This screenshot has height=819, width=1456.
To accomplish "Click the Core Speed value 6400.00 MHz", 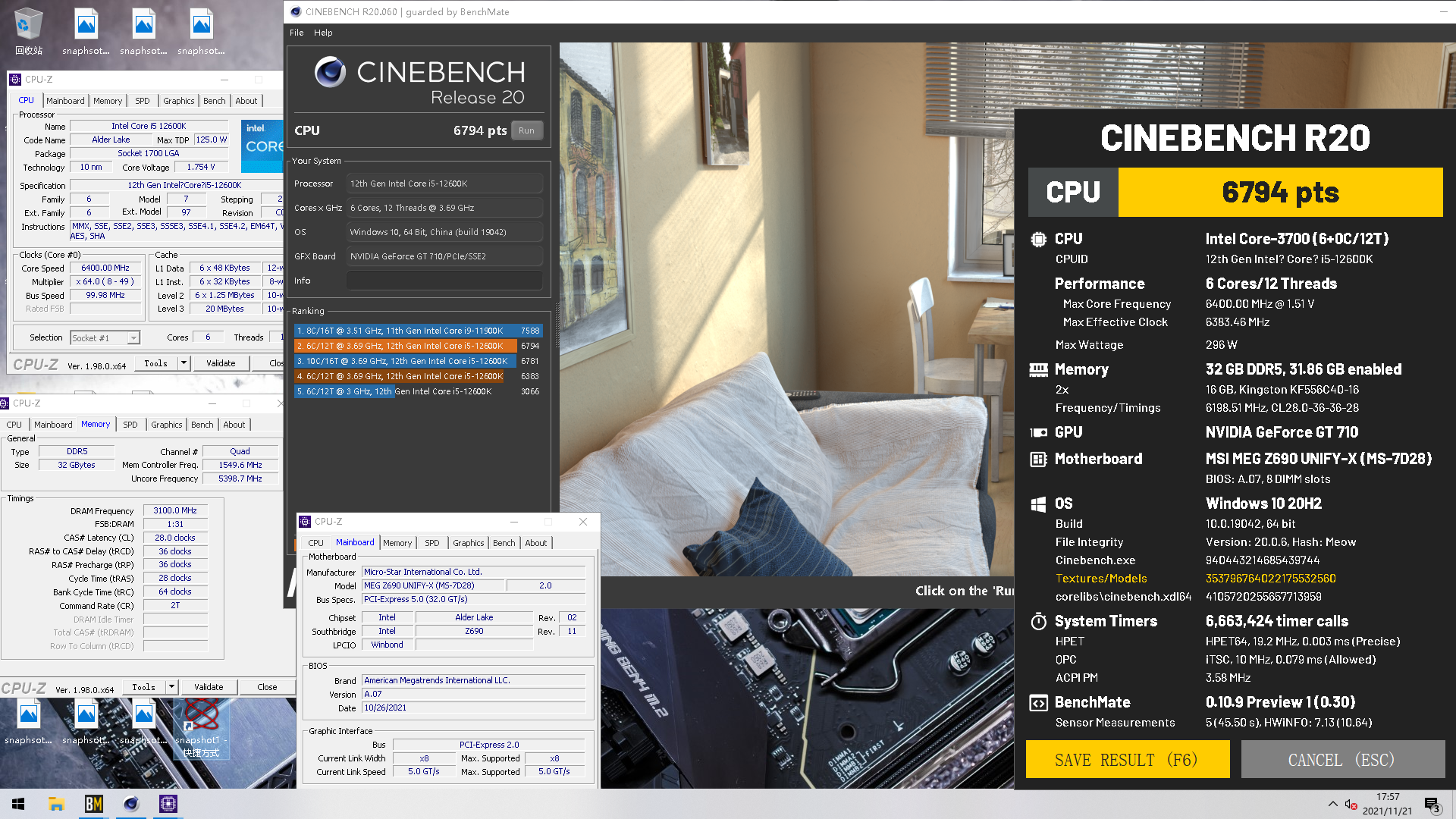I will coord(105,268).
